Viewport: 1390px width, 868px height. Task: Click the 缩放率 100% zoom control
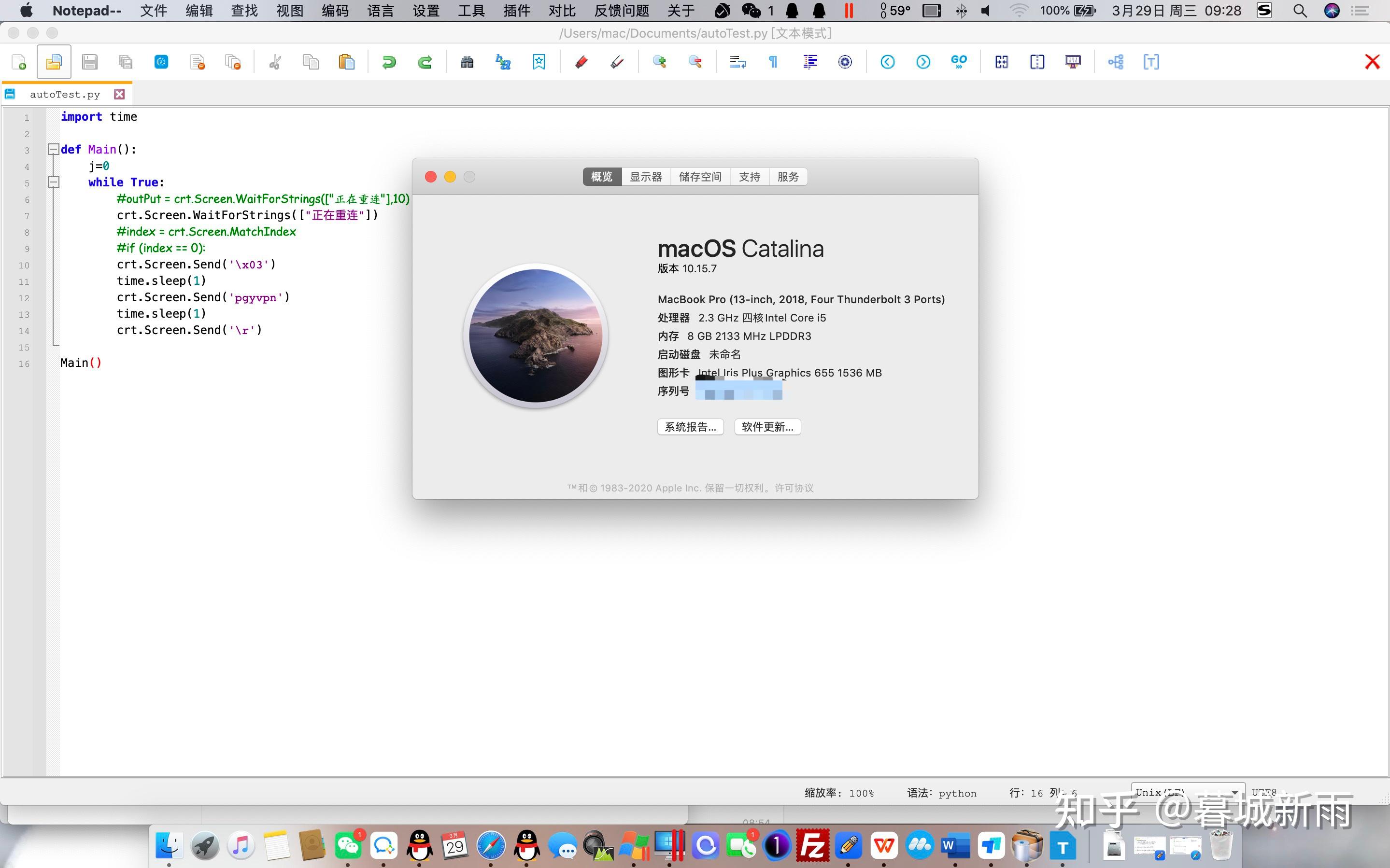(839, 792)
